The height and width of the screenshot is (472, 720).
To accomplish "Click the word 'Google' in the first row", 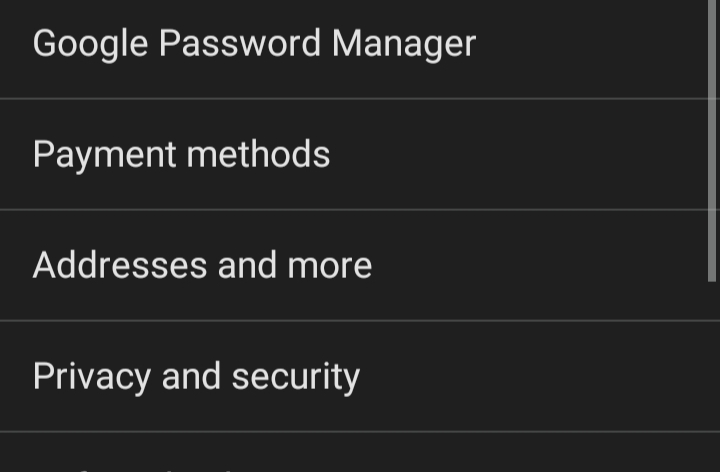I will pyautogui.click(x=89, y=44).
